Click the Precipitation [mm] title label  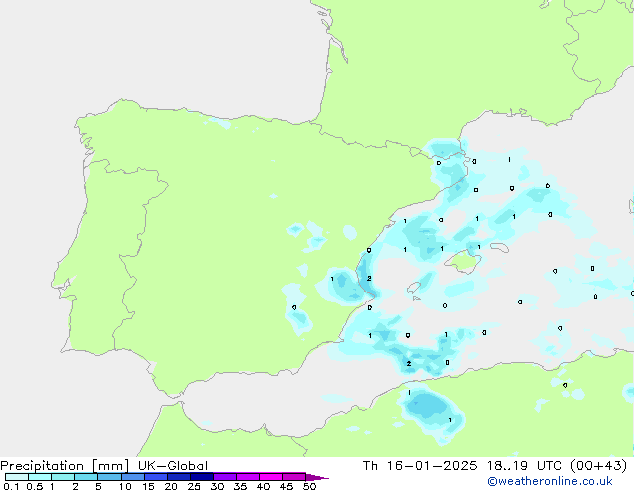tap(65, 466)
